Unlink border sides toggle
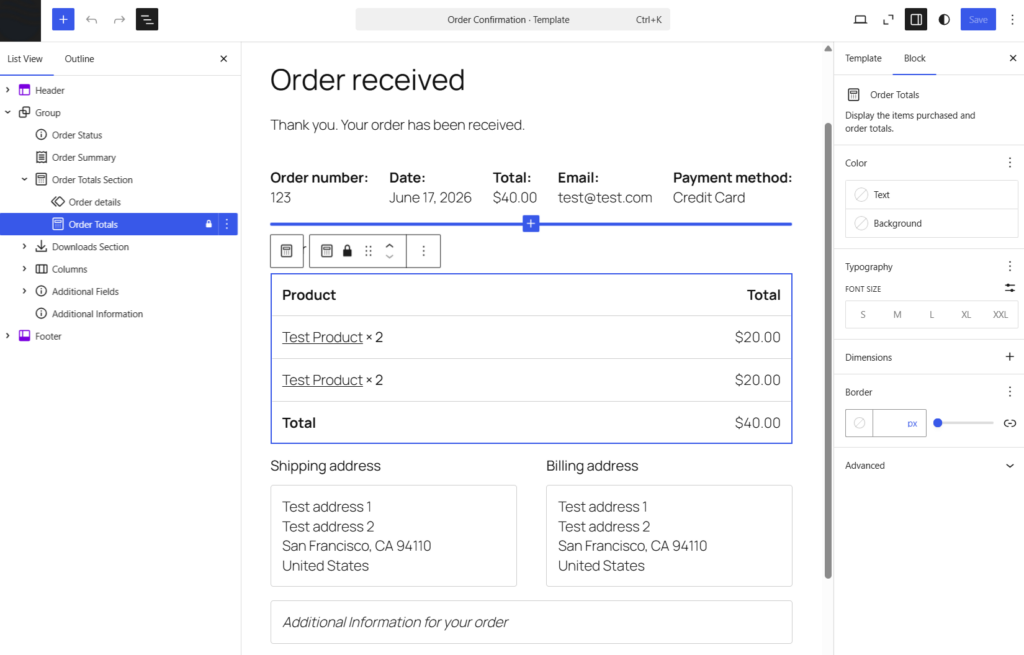This screenshot has height=655, width=1024. click(x=1010, y=423)
